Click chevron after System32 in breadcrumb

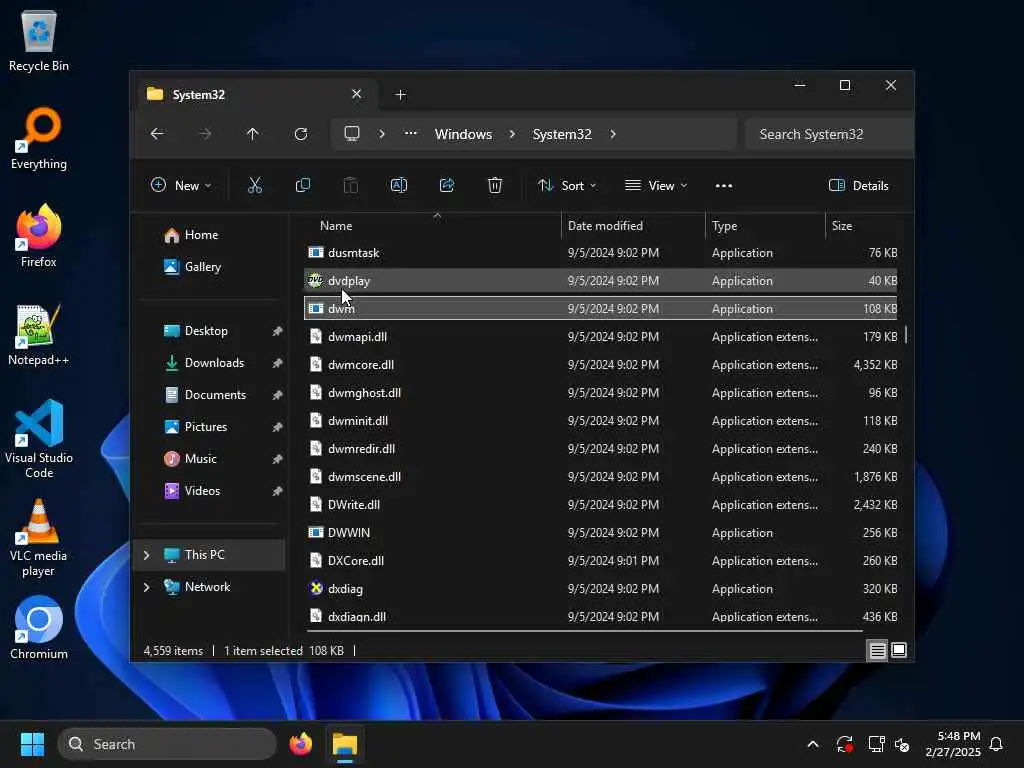613,134
